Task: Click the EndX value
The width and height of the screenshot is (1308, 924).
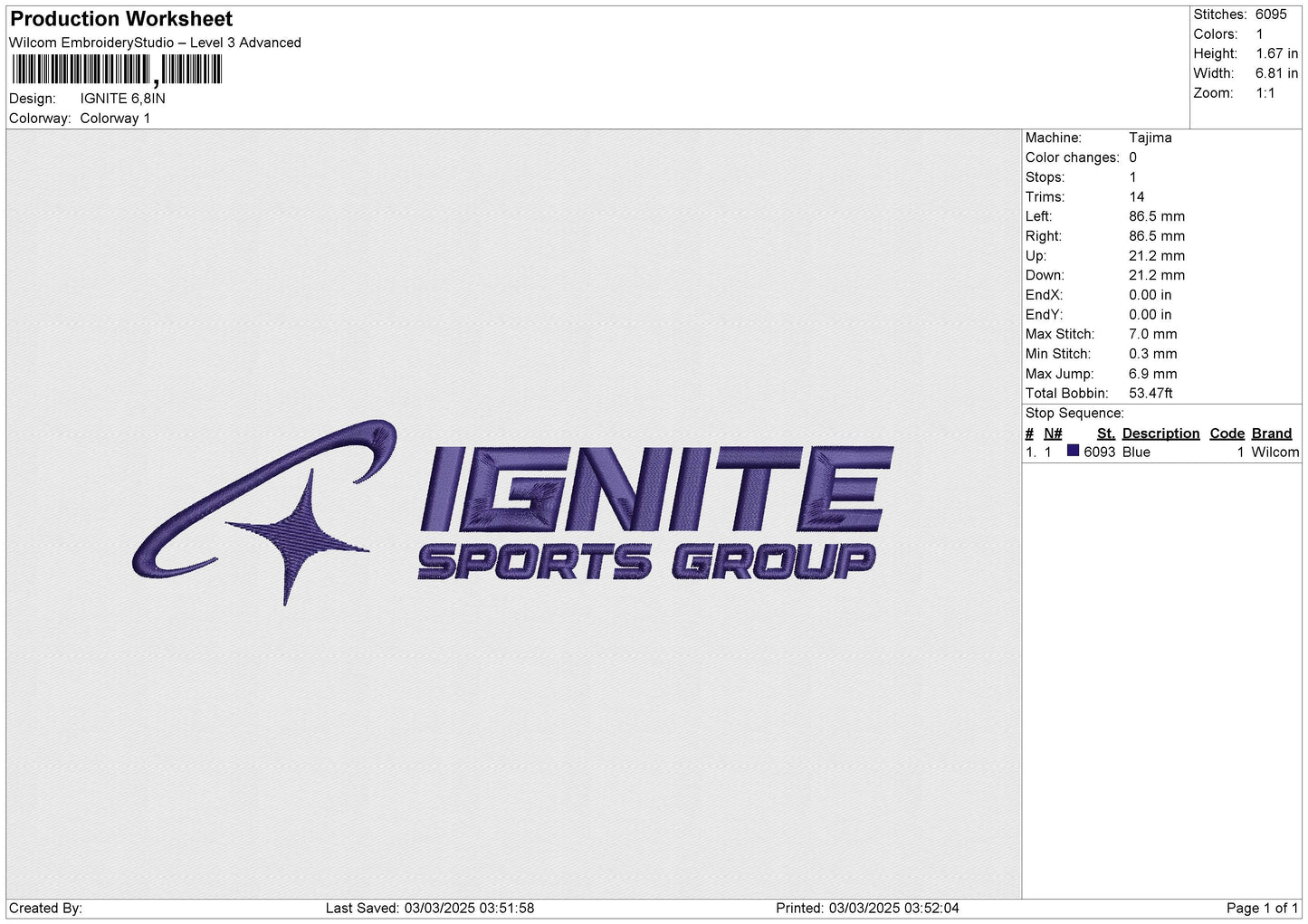Action: (x=1150, y=295)
